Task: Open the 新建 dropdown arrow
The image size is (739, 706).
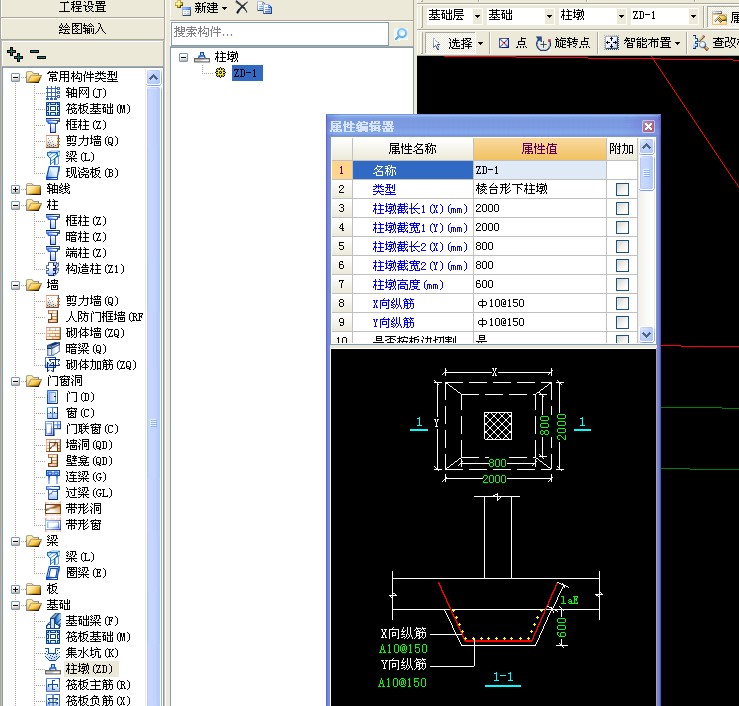Action: pyautogui.click(x=224, y=8)
